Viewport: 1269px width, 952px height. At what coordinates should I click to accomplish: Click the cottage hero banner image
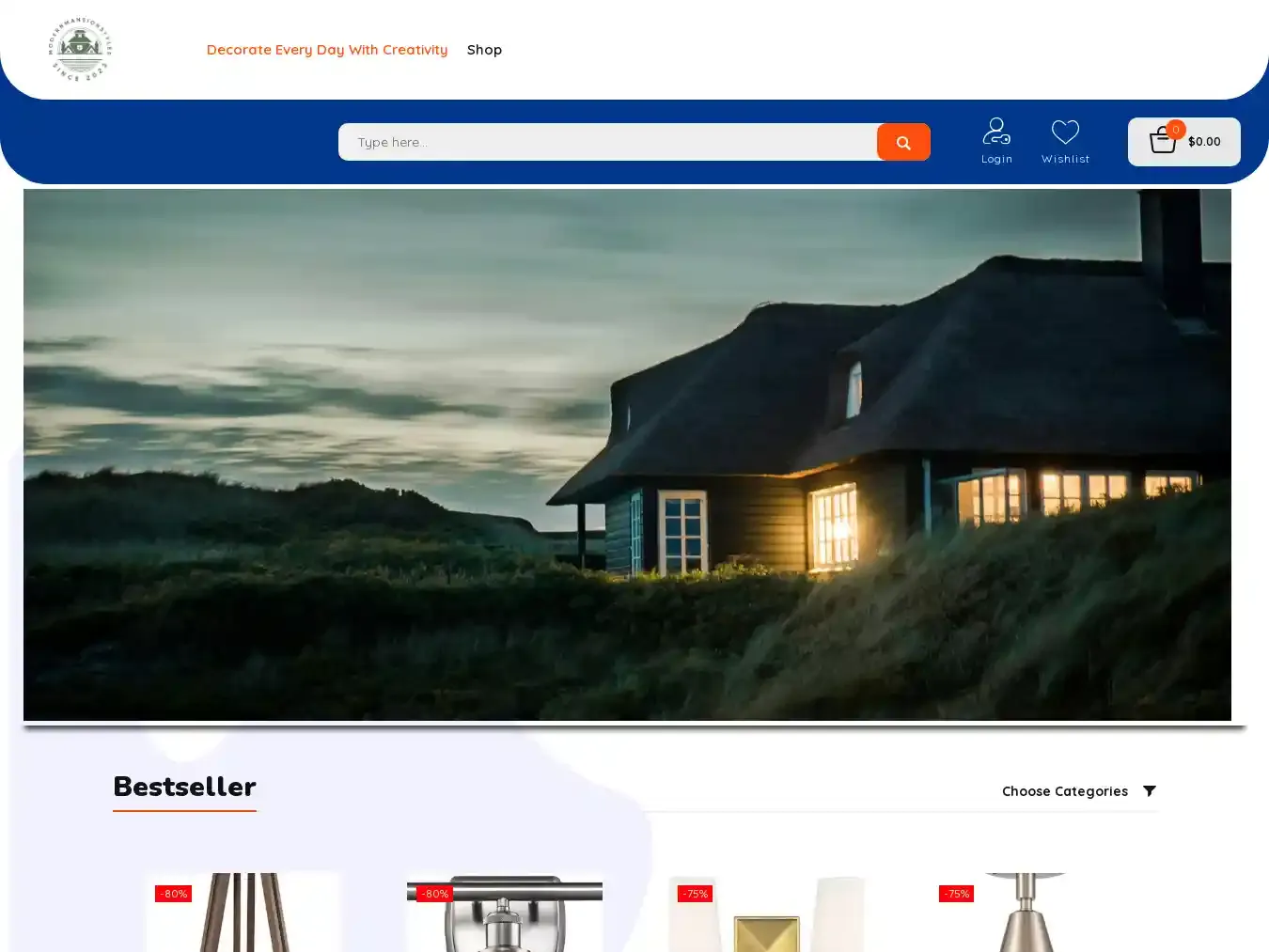[627, 455]
